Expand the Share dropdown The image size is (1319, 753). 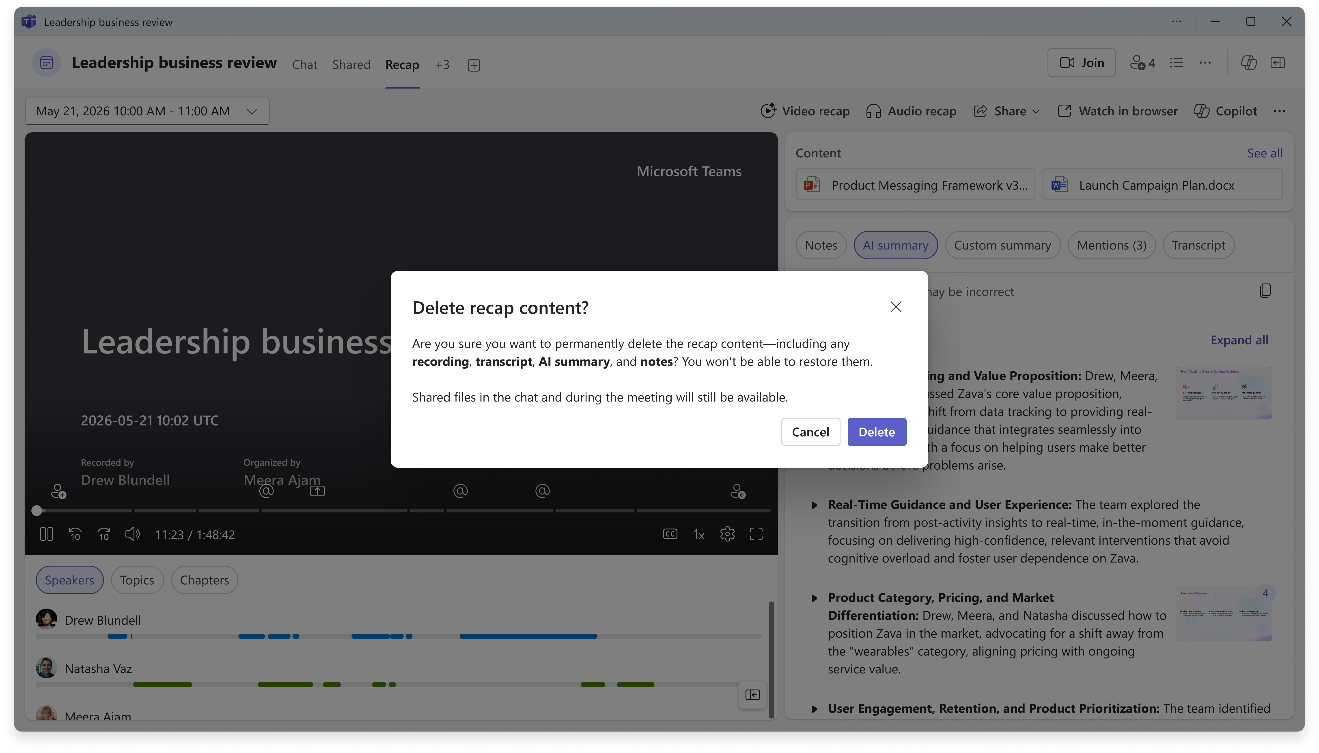[1006, 111]
